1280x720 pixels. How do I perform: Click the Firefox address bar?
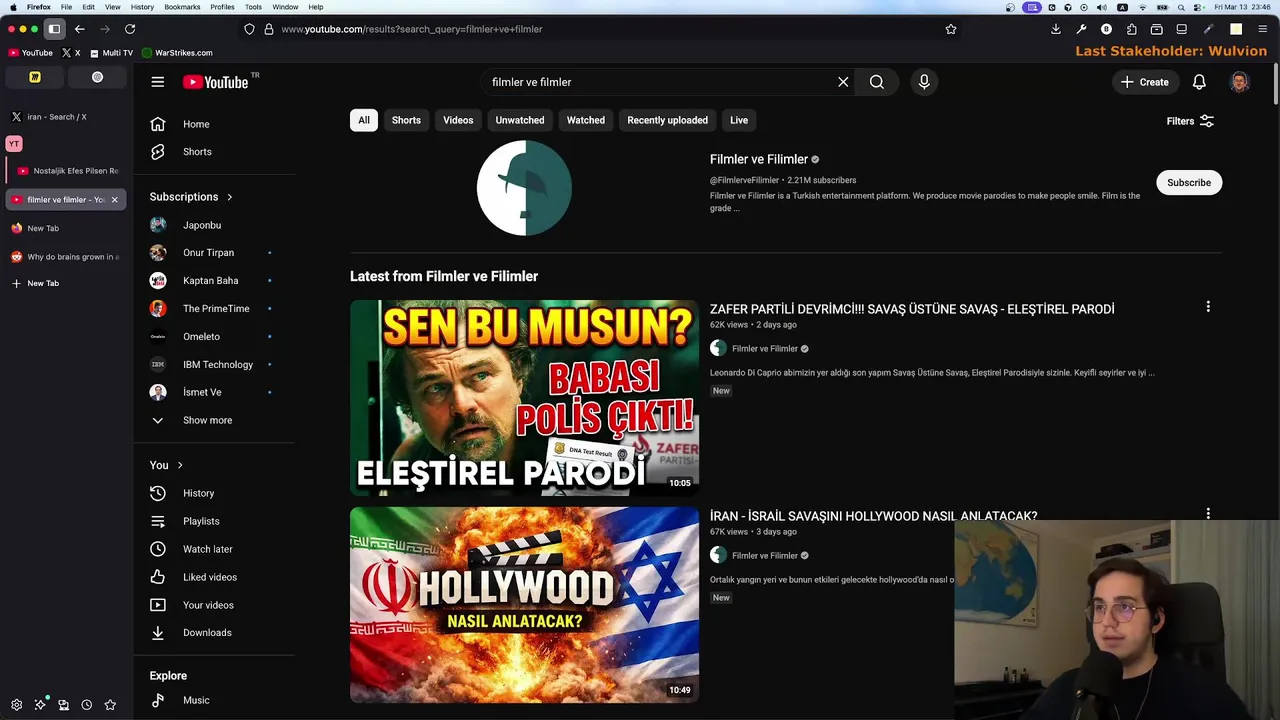point(600,29)
